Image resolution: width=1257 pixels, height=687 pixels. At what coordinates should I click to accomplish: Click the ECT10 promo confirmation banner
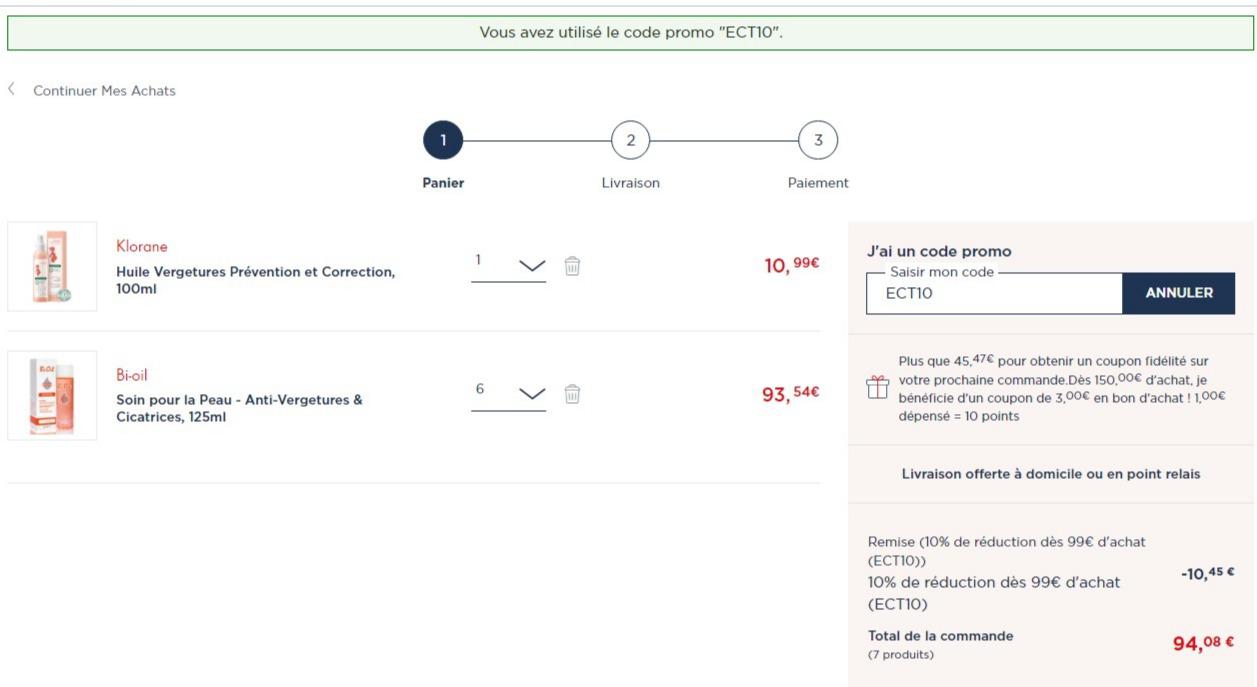pos(630,33)
